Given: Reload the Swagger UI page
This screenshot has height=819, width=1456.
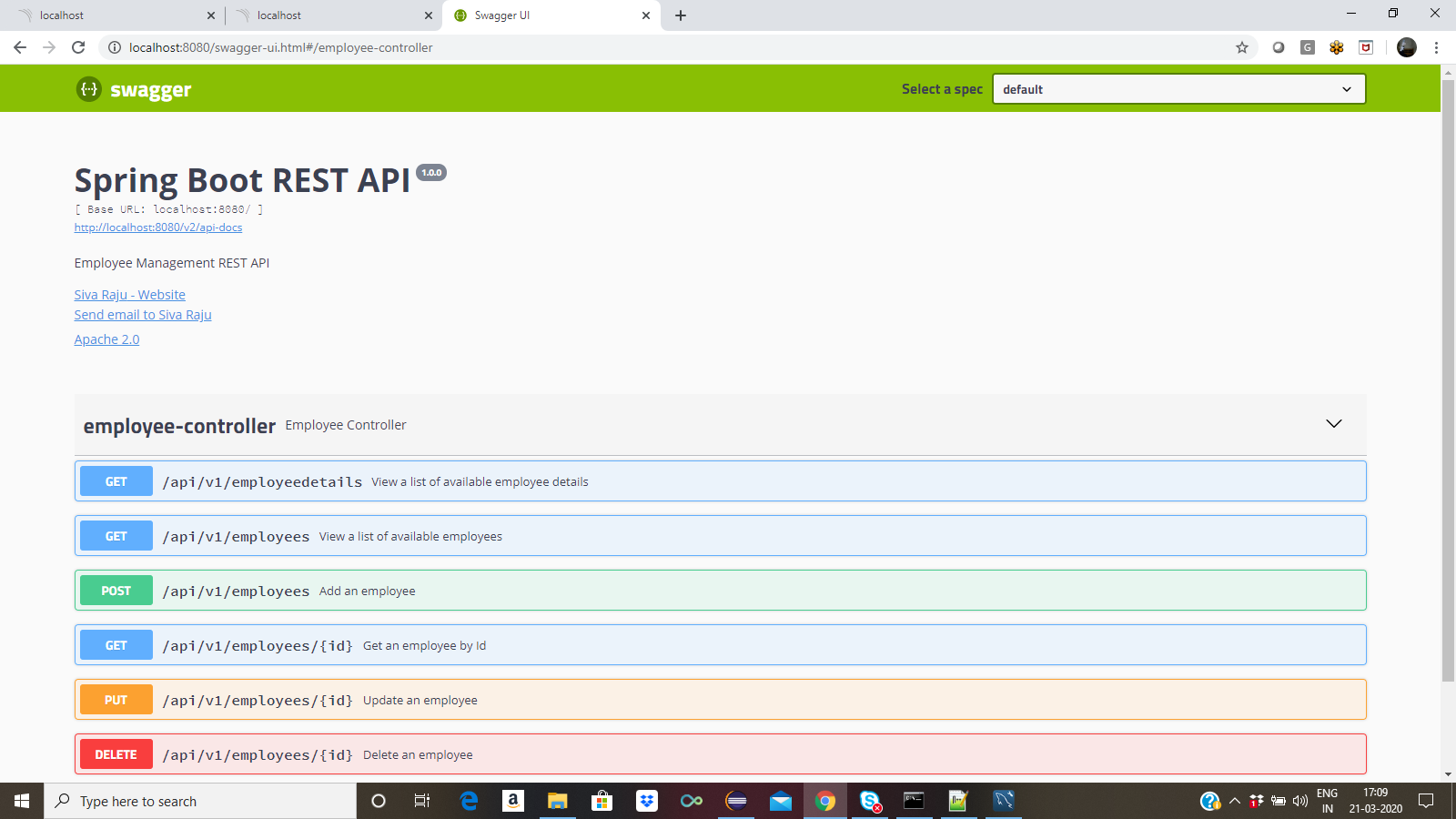Looking at the screenshot, I should tap(77, 47).
